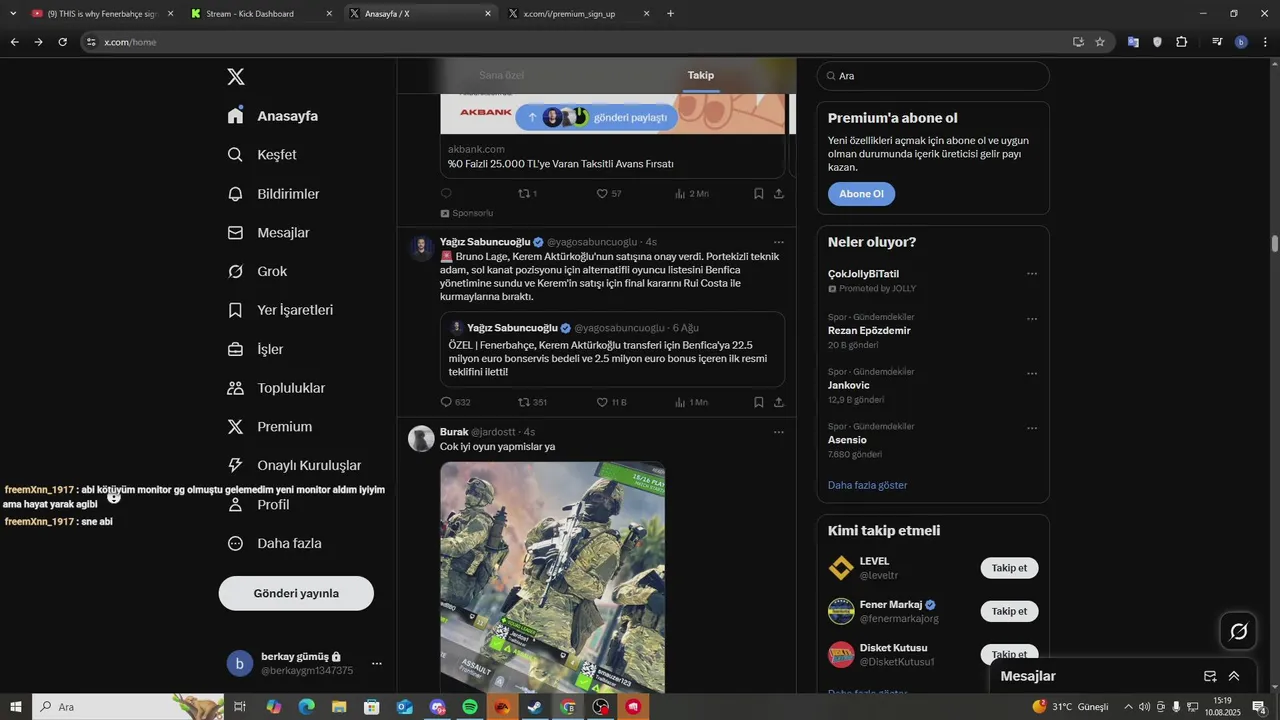Viewport: 1280px width, 720px height.
Task: Open the quoted 6 Ağu post by Yağız Sabuncuoğlu
Action: click(x=612, y=349)
